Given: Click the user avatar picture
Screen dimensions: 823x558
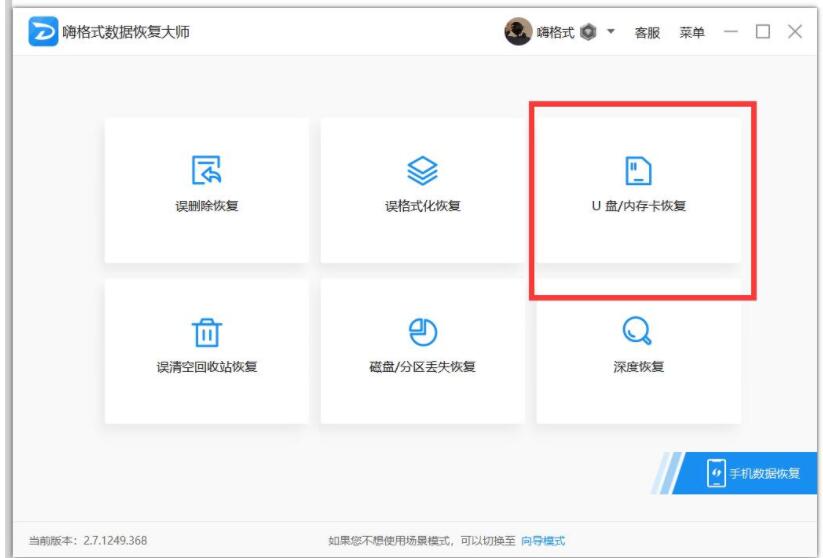Looking at the screenshot, I should 518,31.
